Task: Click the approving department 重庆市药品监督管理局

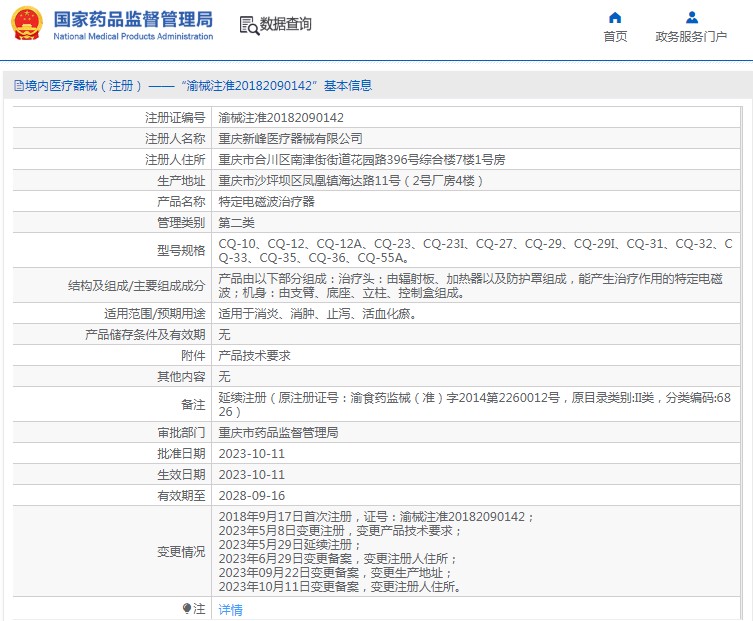Action: click(278, 433)
